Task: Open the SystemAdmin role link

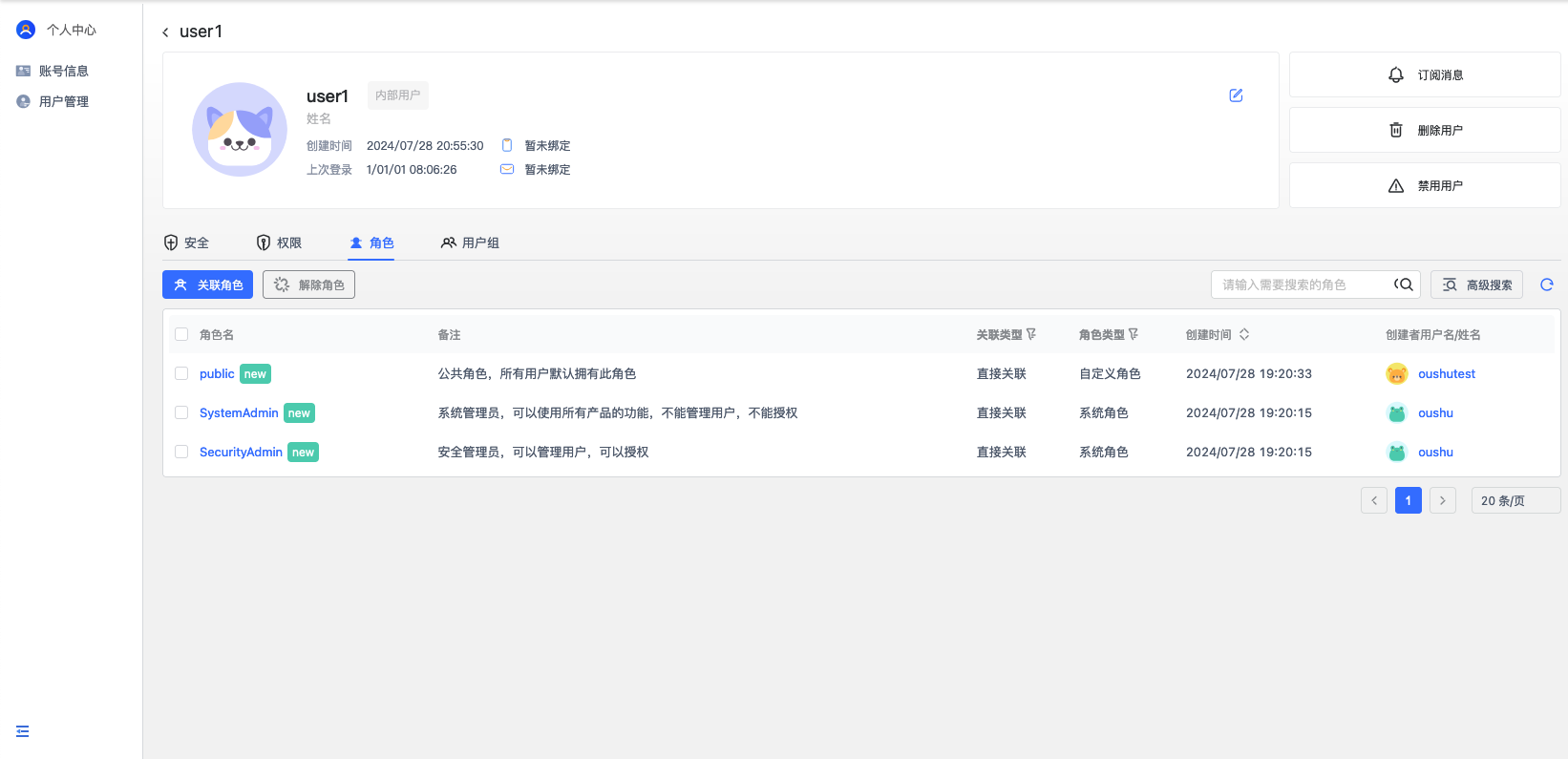Action: coord(239,413)
